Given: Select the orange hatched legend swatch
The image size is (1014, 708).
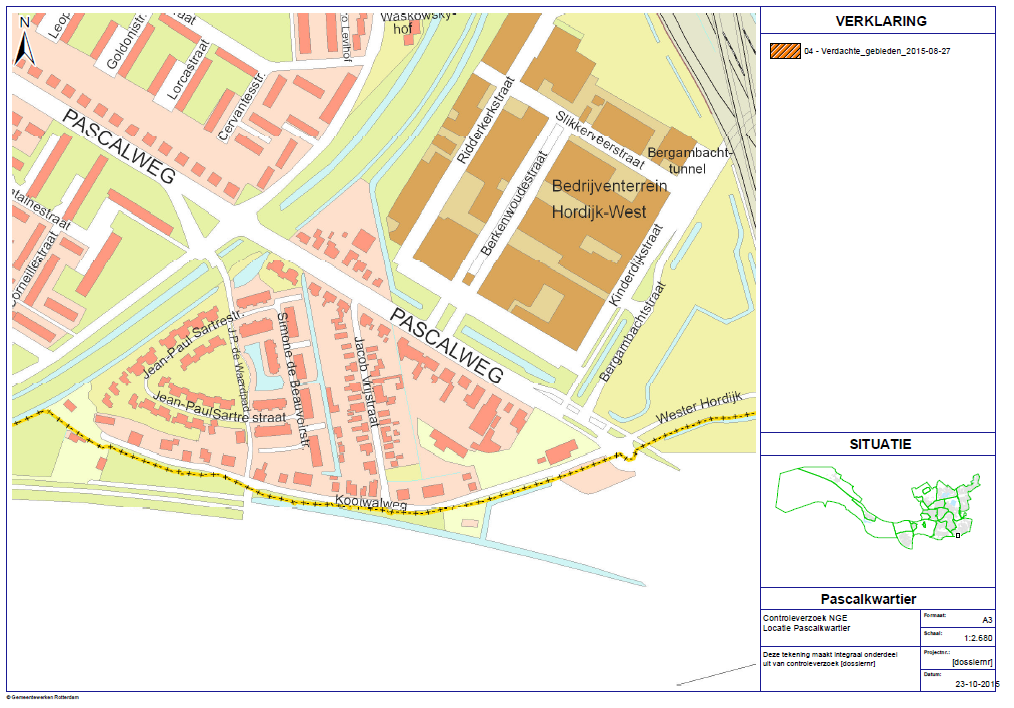Looking at the screenshot, I should pyautogui.click(x=785, y=51).
